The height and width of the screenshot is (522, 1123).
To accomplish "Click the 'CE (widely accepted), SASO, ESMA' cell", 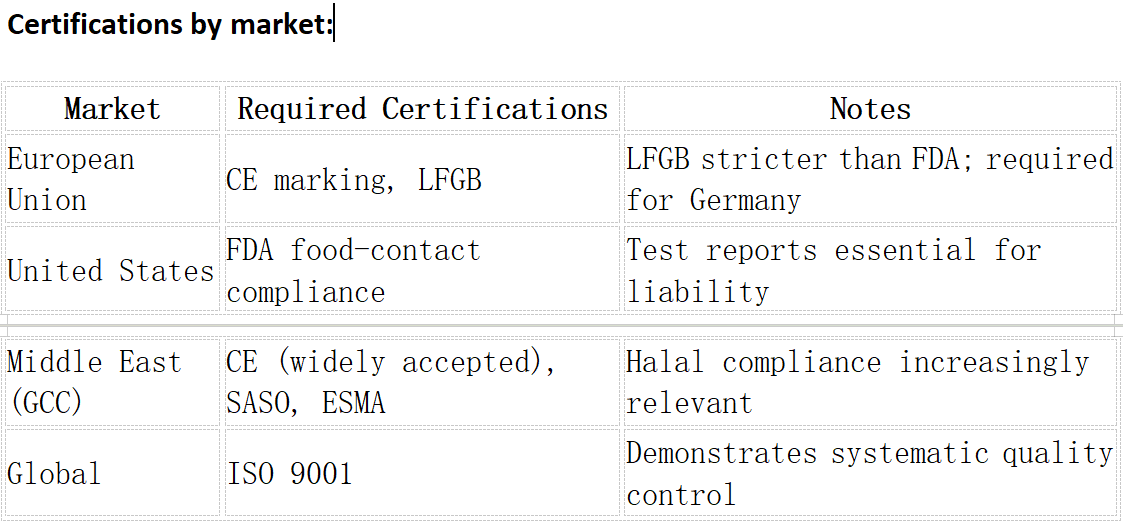I will (x=423, y=382).
